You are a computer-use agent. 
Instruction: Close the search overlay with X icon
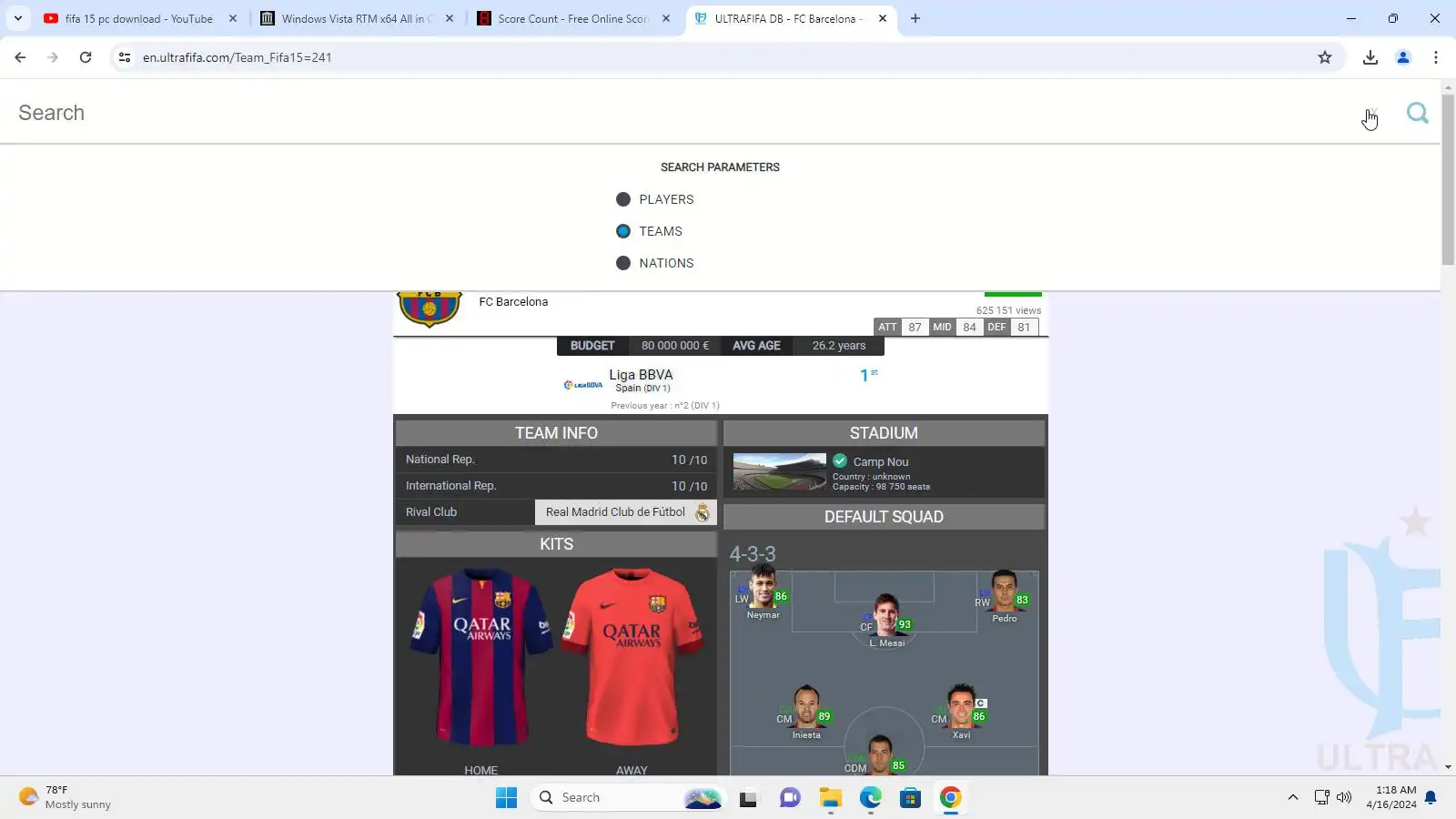pos(1372,113)
